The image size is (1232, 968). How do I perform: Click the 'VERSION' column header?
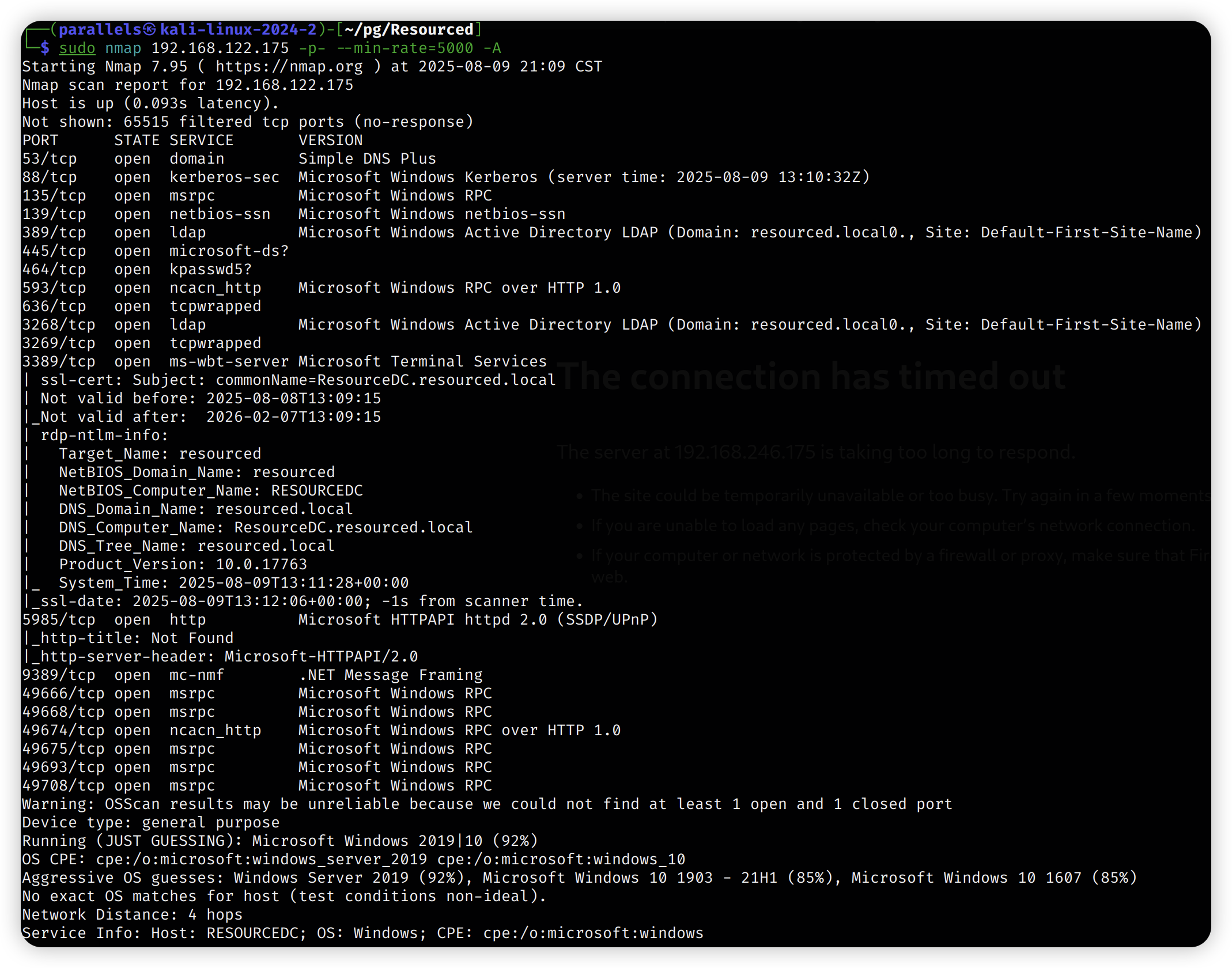click(331, 141)
